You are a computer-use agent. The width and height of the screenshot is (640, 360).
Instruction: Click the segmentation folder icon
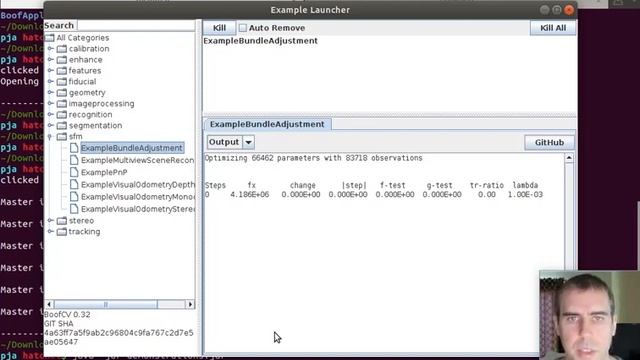point(62,126)
